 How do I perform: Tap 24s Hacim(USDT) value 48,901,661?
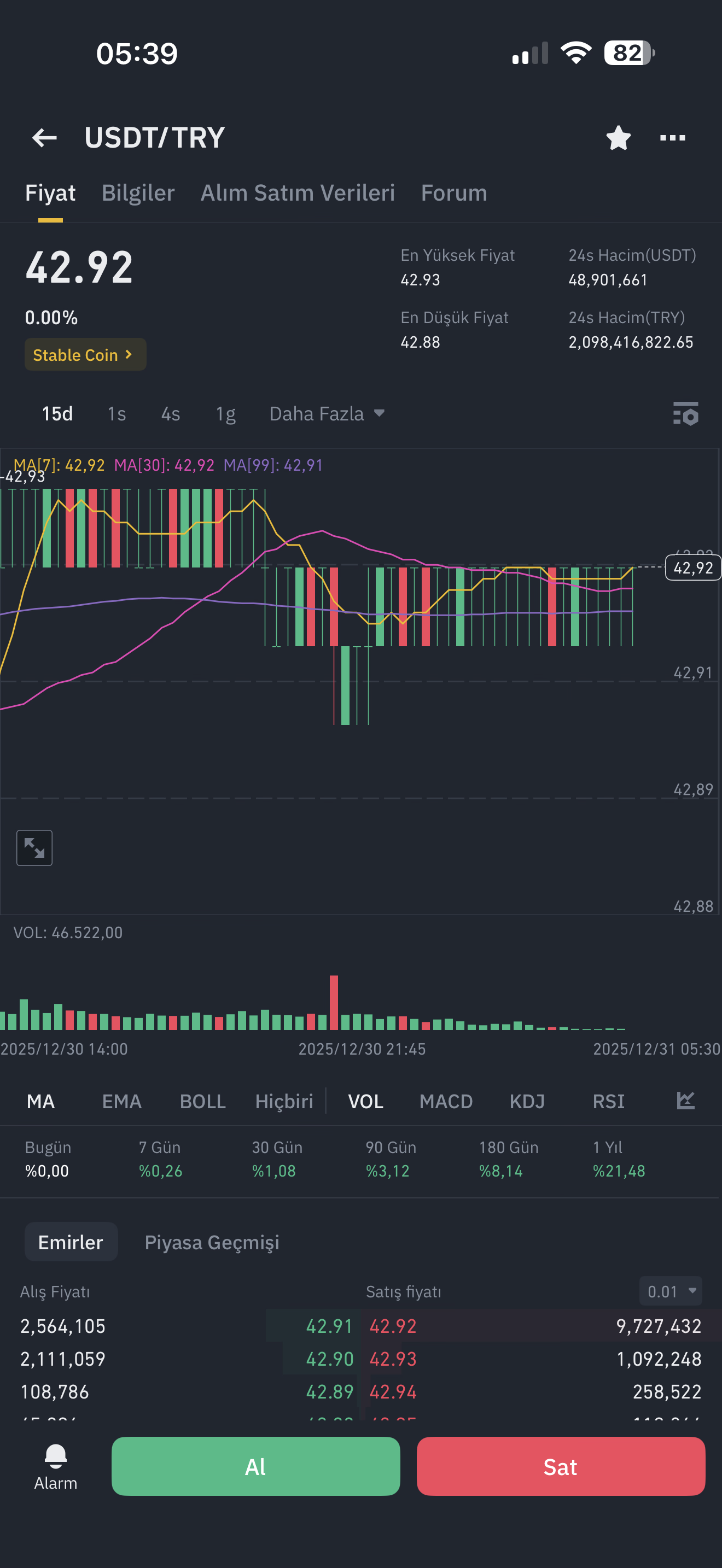(x=608, y=280)
